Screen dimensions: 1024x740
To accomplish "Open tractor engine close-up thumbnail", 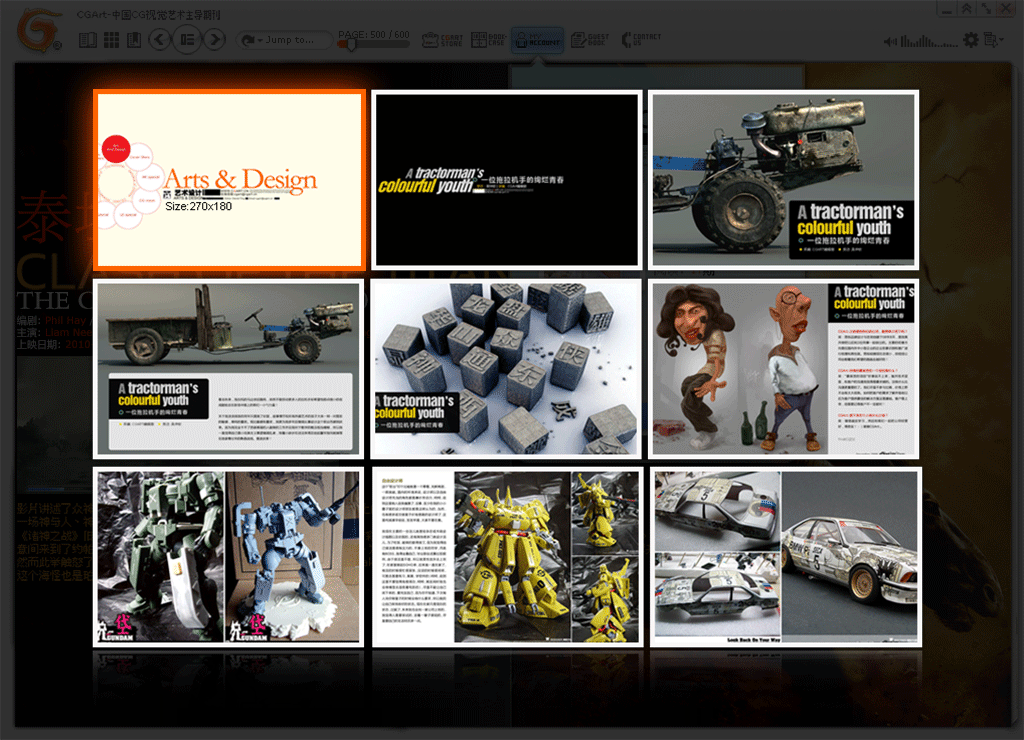I will 784,180.
